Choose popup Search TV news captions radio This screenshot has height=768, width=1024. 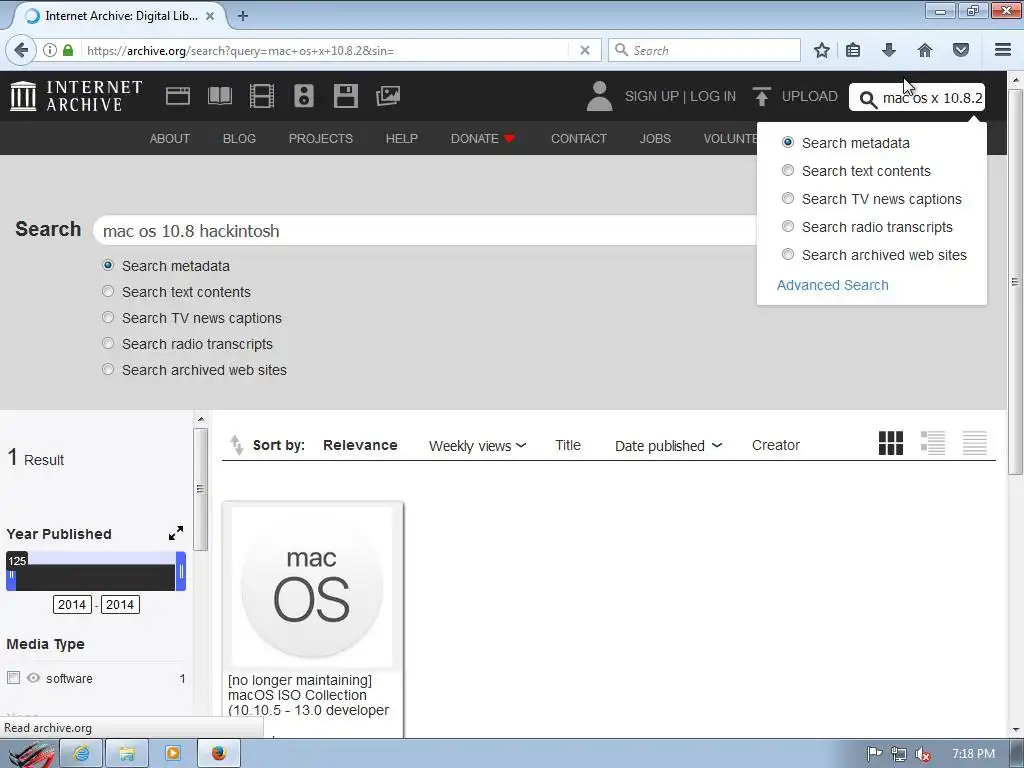click(788, 199)
